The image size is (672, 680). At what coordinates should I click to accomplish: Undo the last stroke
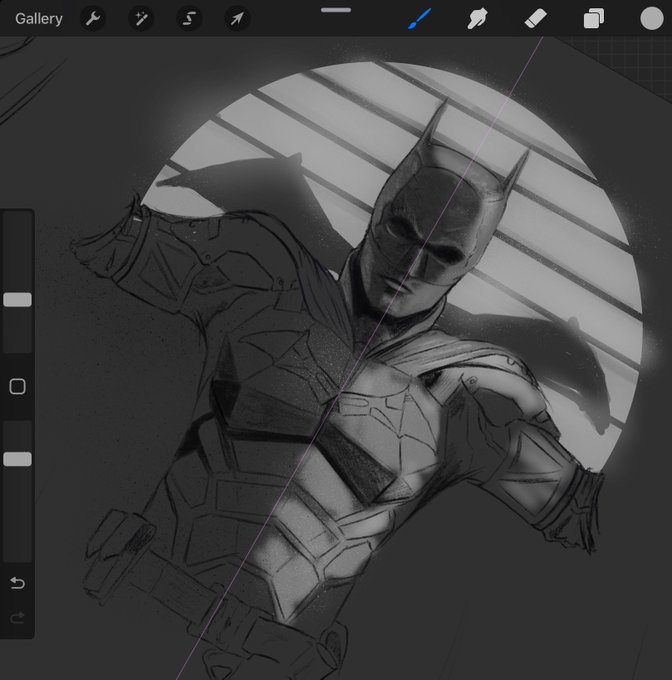pos(17,583)
